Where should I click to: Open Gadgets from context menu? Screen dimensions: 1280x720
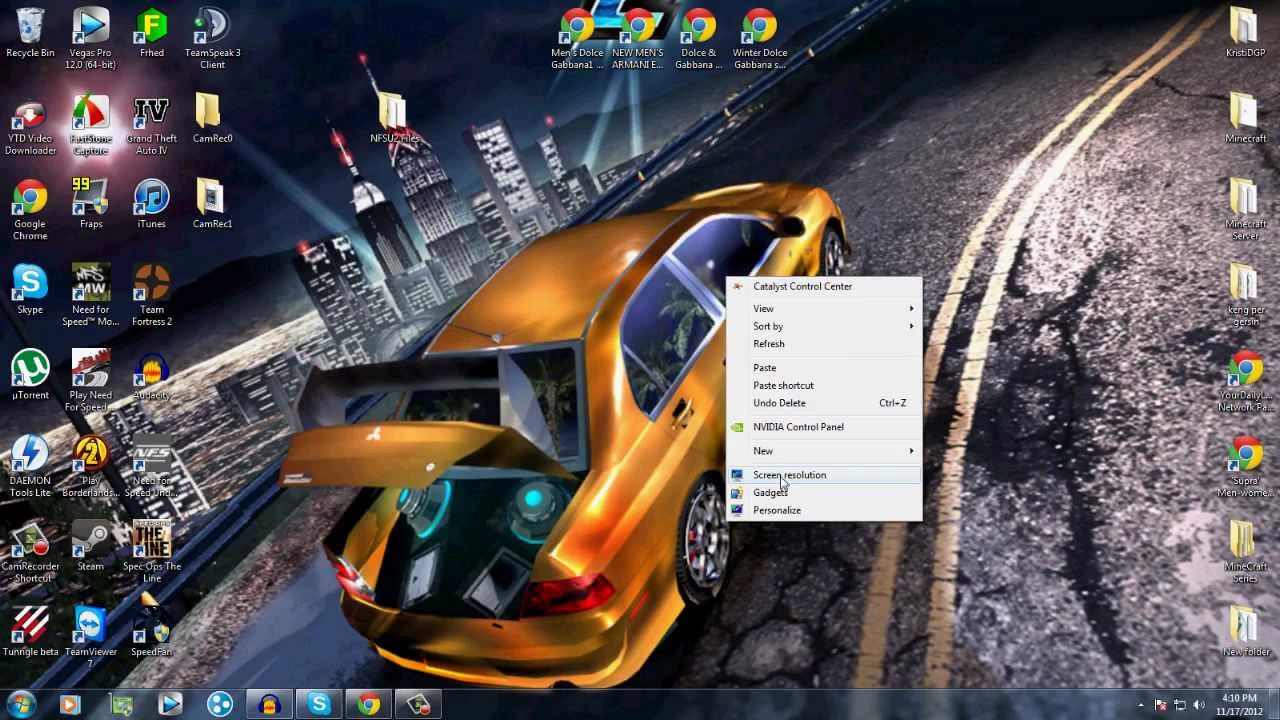823,492
